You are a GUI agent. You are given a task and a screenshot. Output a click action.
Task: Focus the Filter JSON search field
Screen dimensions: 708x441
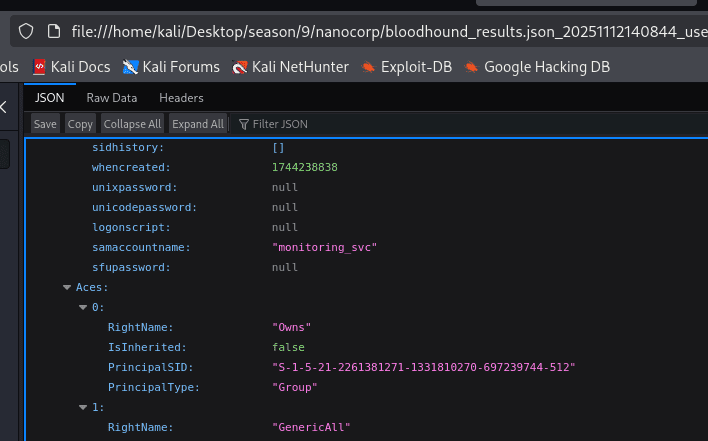(x=300, y=124)
